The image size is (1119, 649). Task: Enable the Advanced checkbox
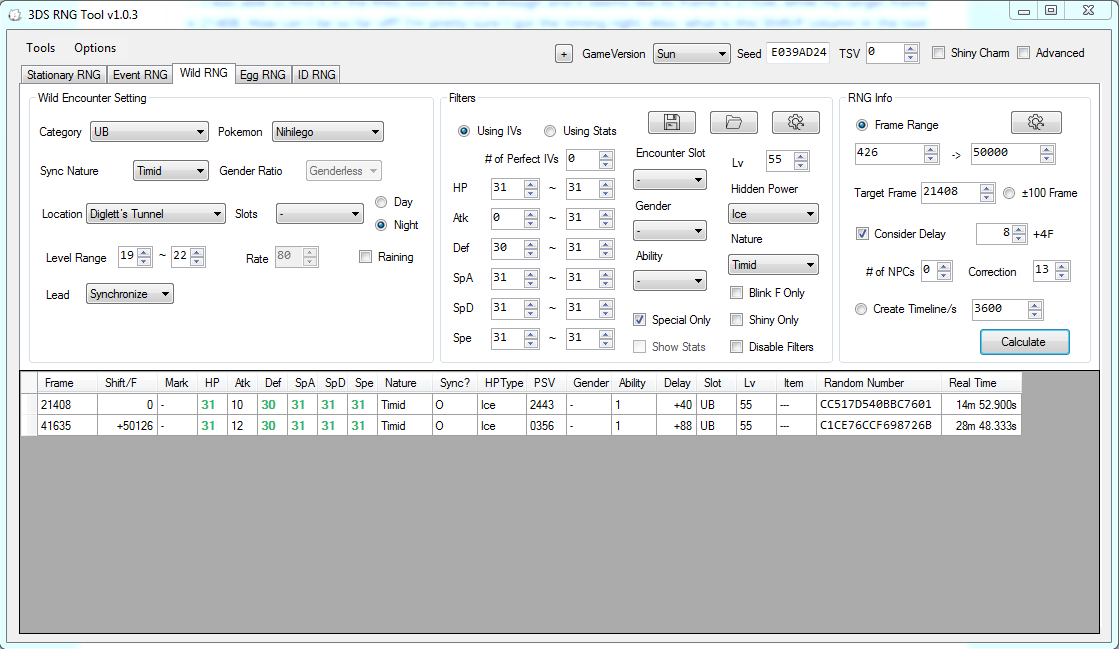point(1023,53)
